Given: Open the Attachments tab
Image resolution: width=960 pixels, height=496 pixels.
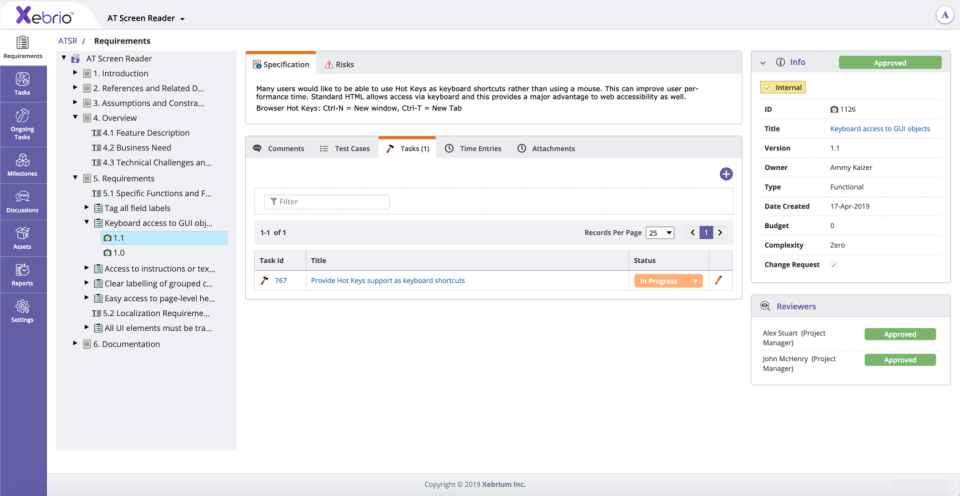Looking at the screenshot, I should pyautogui.click(x=546, y=148).
